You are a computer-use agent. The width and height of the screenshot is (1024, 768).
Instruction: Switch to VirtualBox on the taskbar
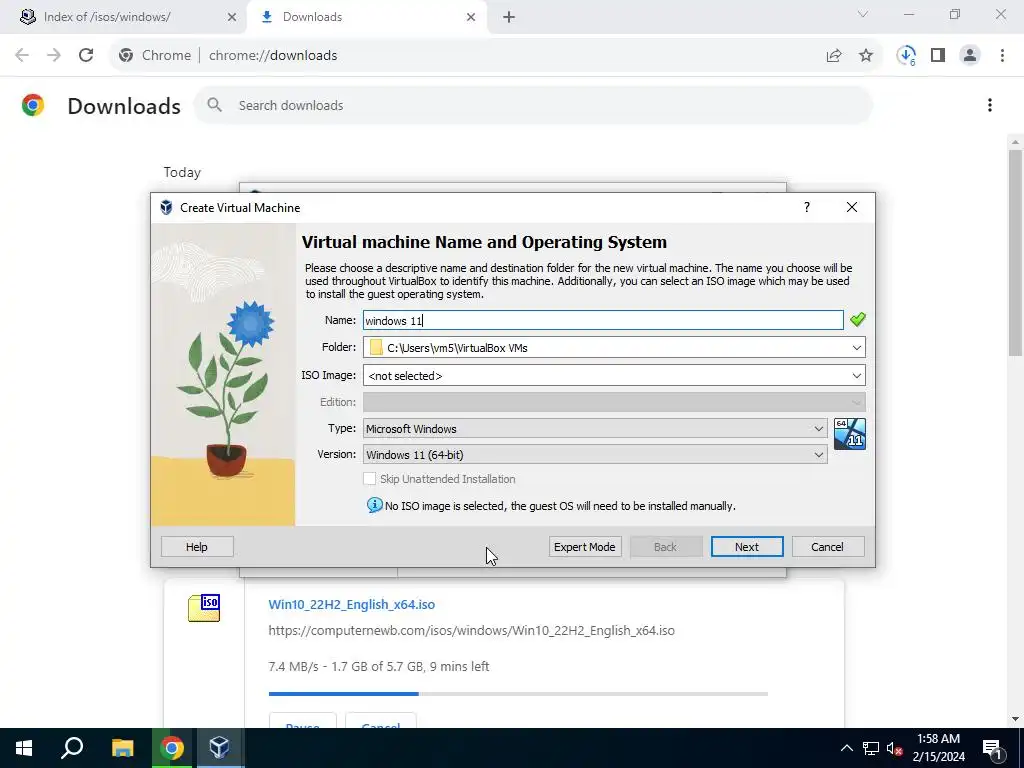219,748
